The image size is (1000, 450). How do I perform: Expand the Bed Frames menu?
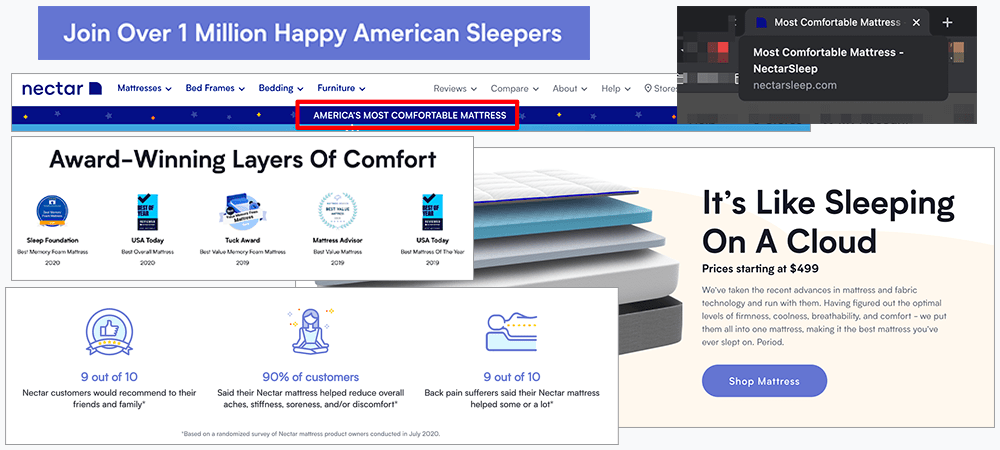(215, 89)
